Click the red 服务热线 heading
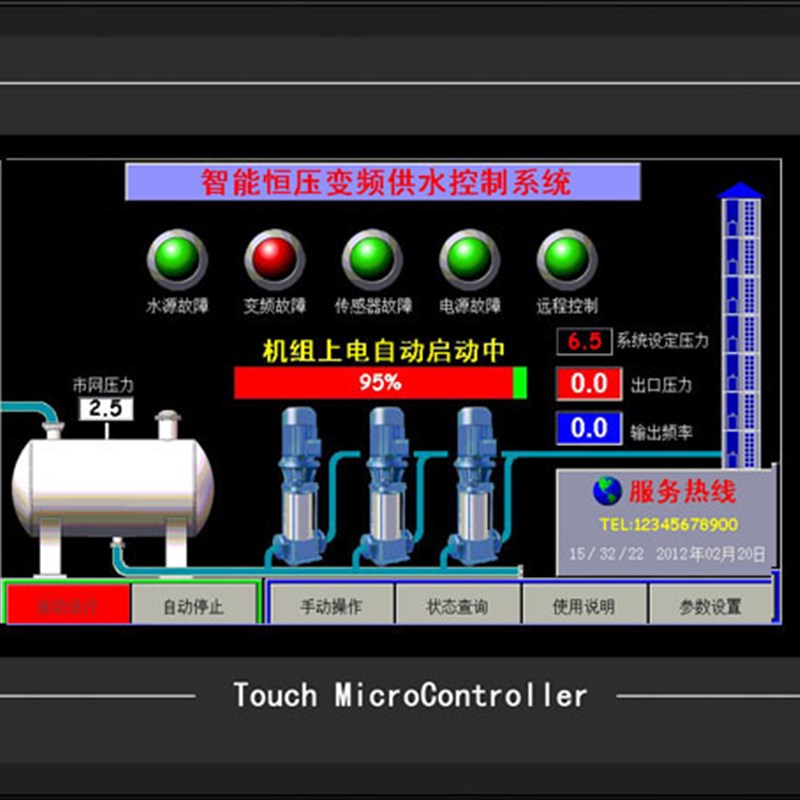The width and height of the screenshot is (800, 800). 682,492
